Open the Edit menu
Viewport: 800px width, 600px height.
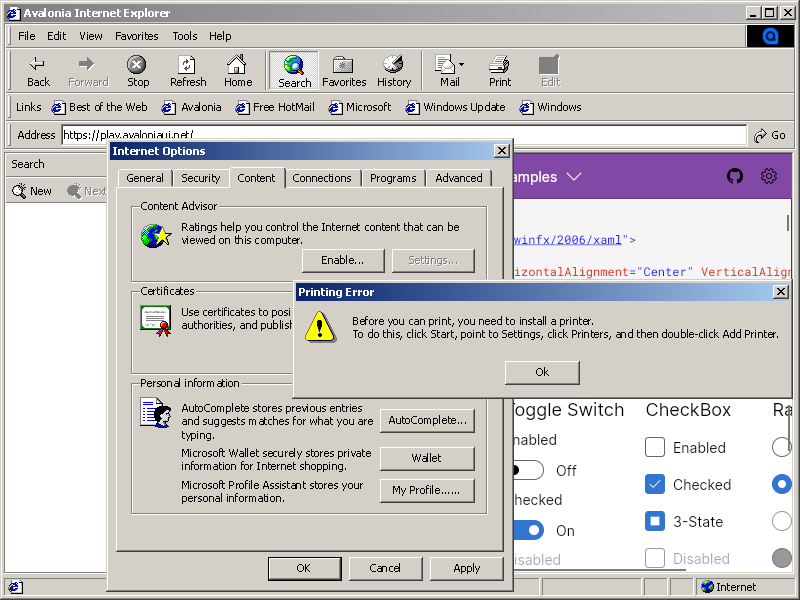point(57,36)
